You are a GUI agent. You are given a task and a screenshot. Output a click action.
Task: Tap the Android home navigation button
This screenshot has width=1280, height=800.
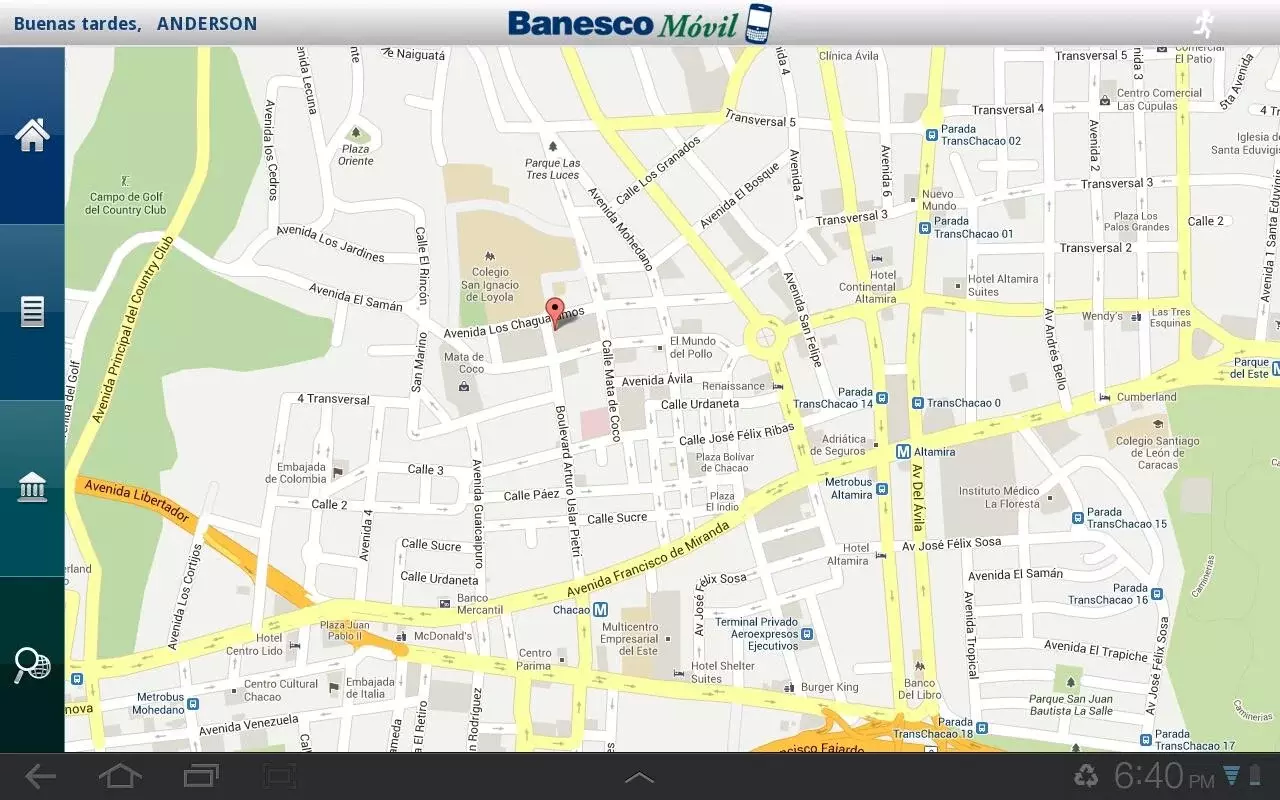(120, 776)
